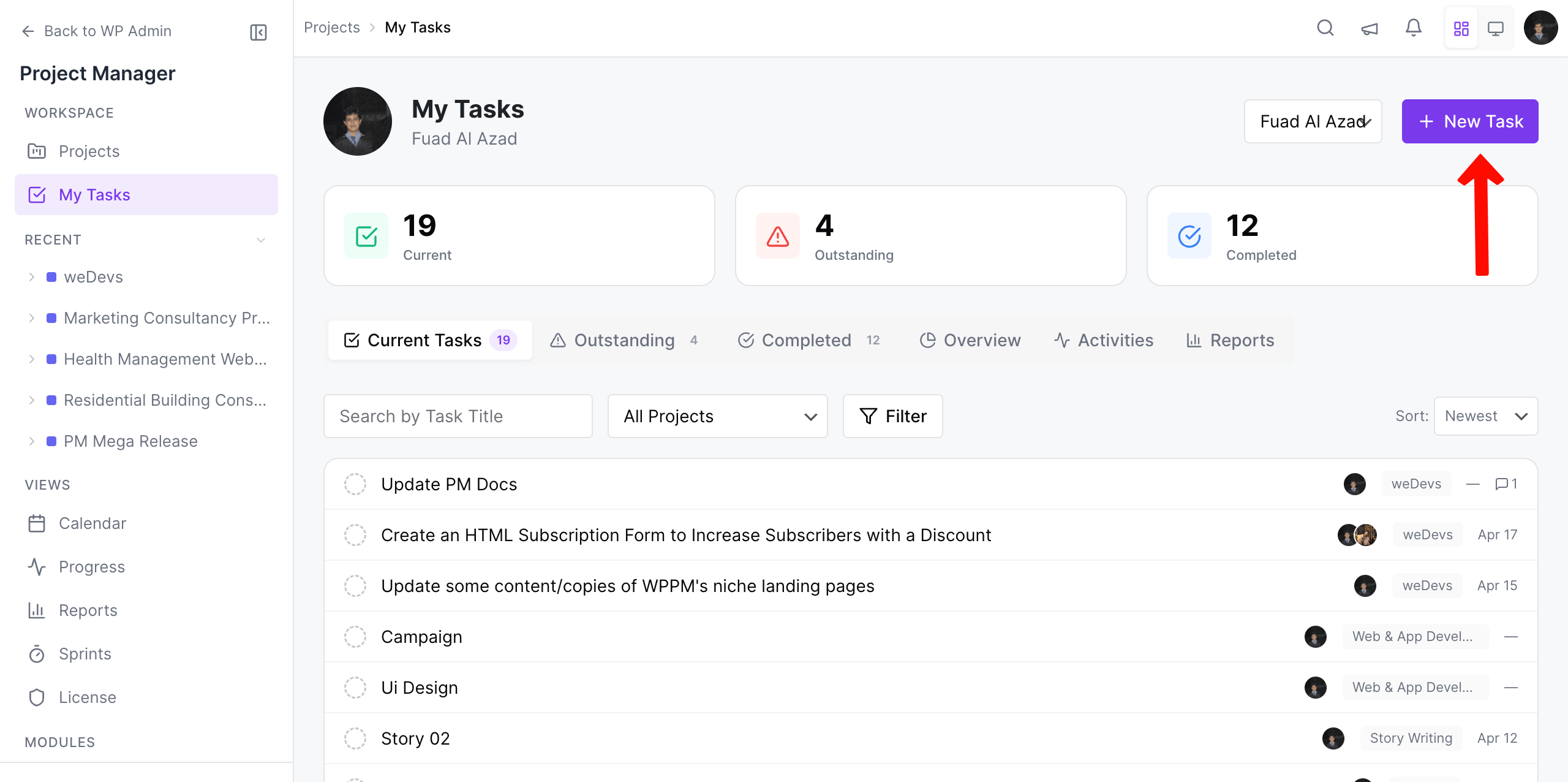Click the search magnifier icon in header

click(1325, 28)
